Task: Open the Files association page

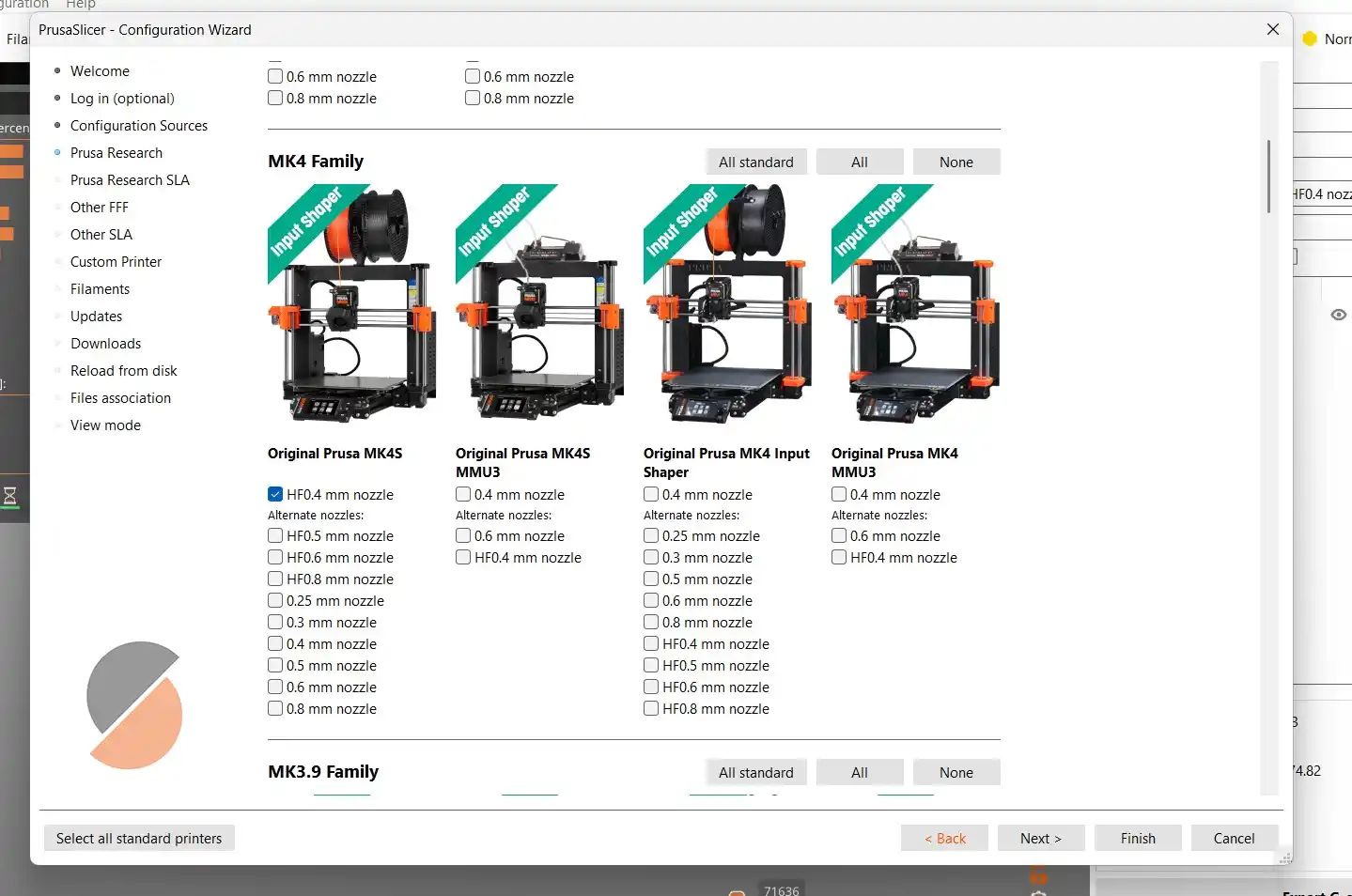Action: [x=120, y=398]
